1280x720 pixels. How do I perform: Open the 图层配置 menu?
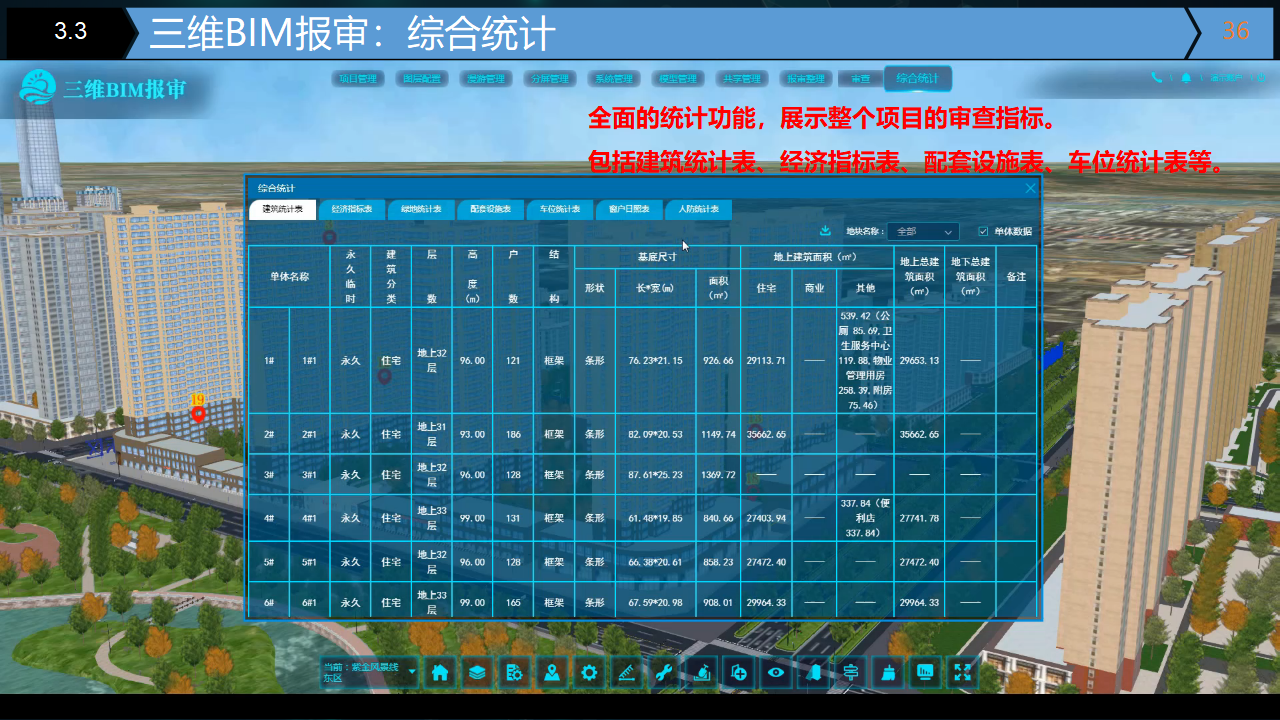tap(421, 79)
